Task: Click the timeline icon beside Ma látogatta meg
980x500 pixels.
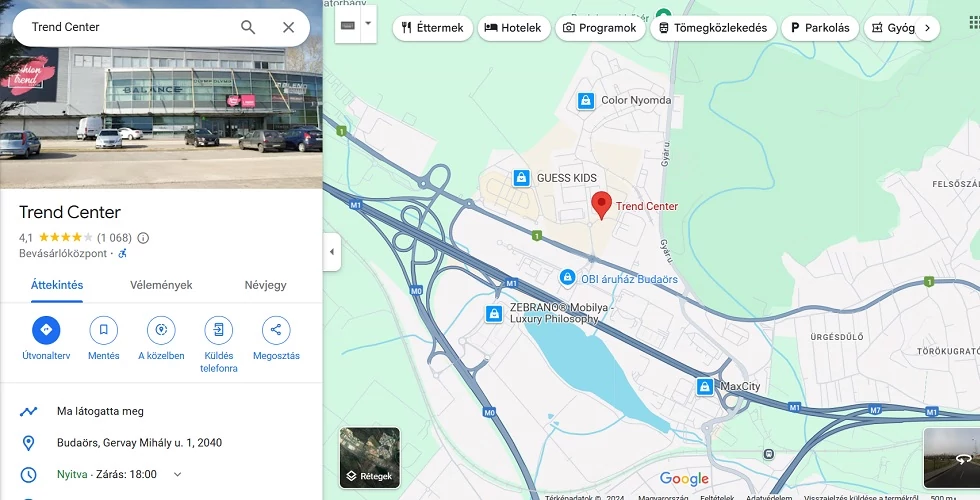Action: pos(28,411)
